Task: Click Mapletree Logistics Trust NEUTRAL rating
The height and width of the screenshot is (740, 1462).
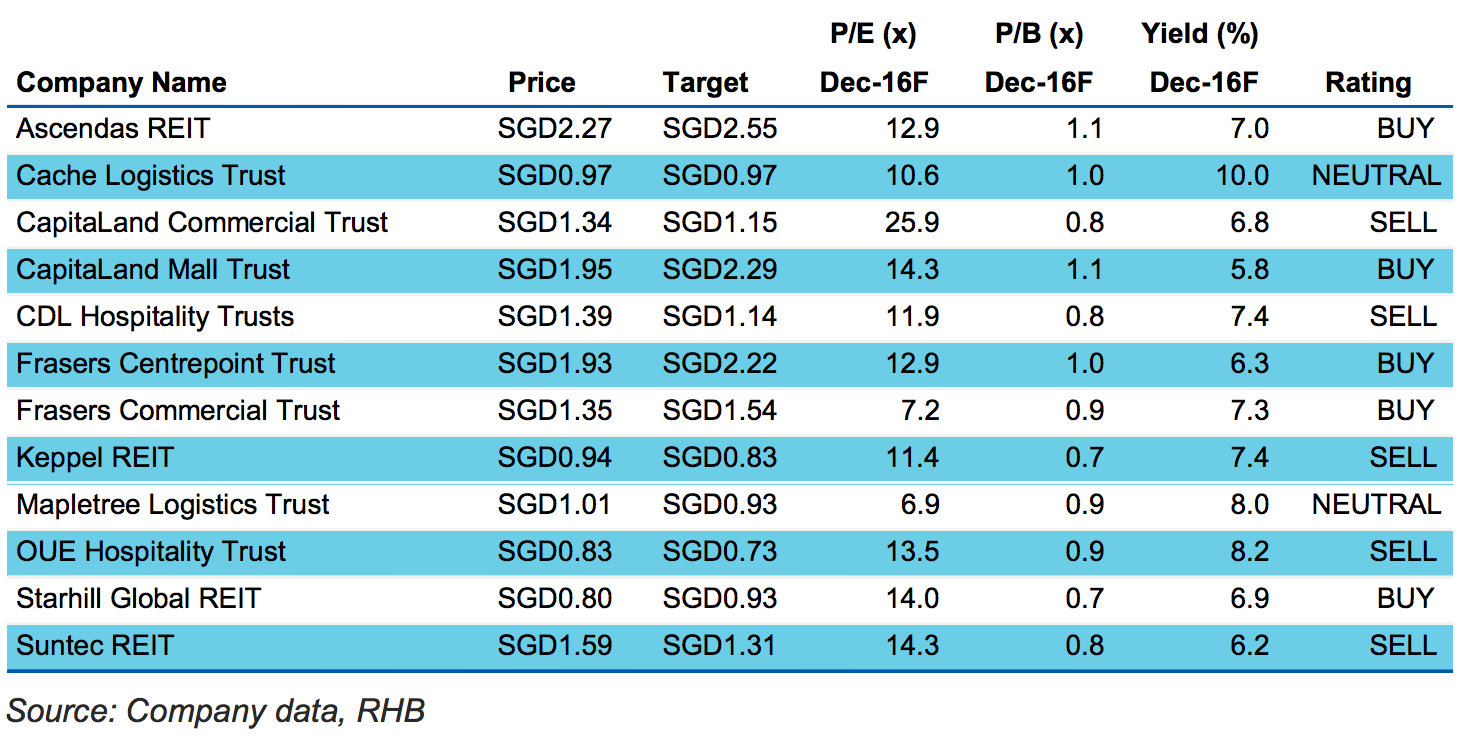Action: point(1377,505)
